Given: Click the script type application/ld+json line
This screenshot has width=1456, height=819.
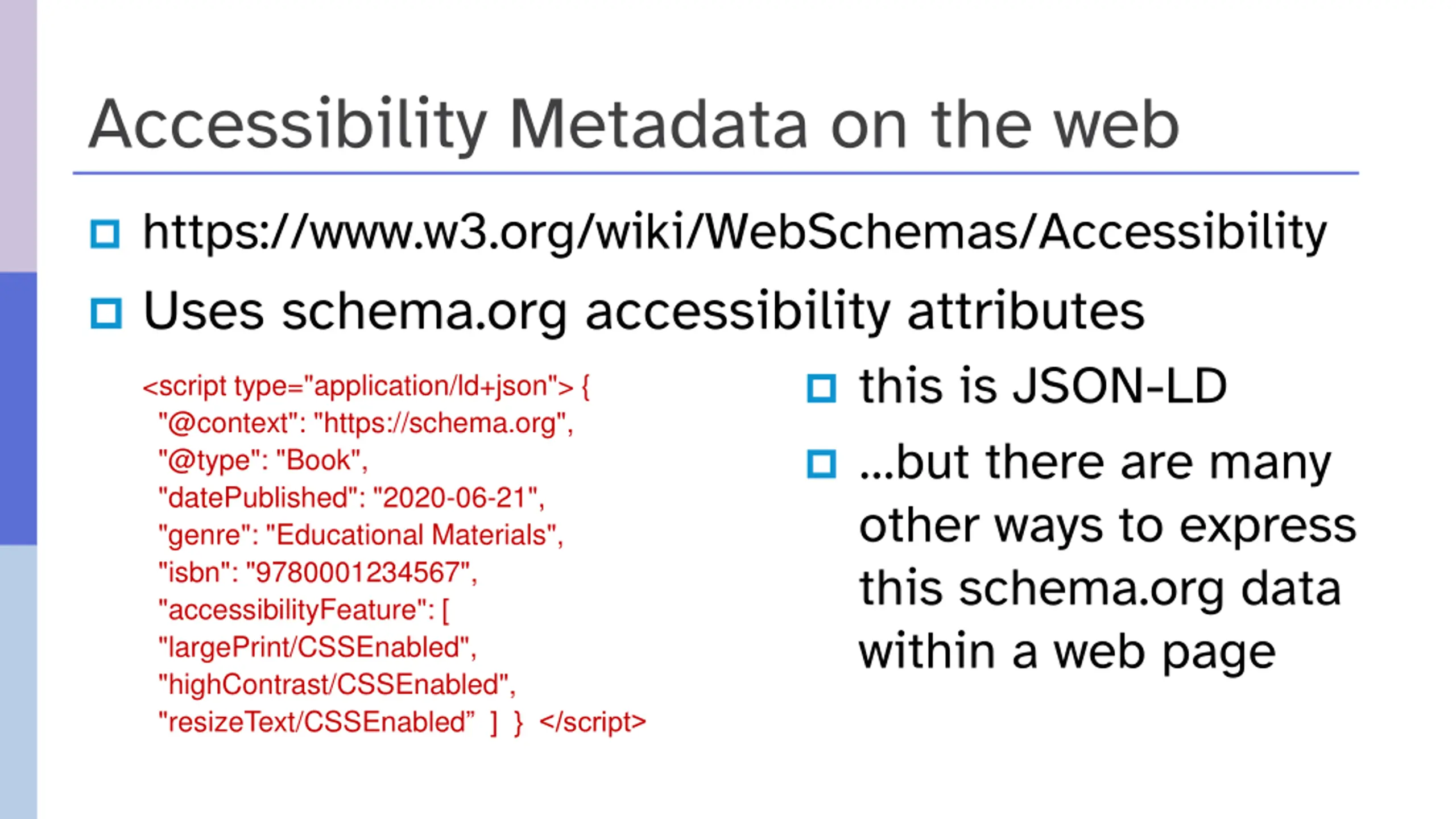Looking at the screenshot, I should 366,387.
